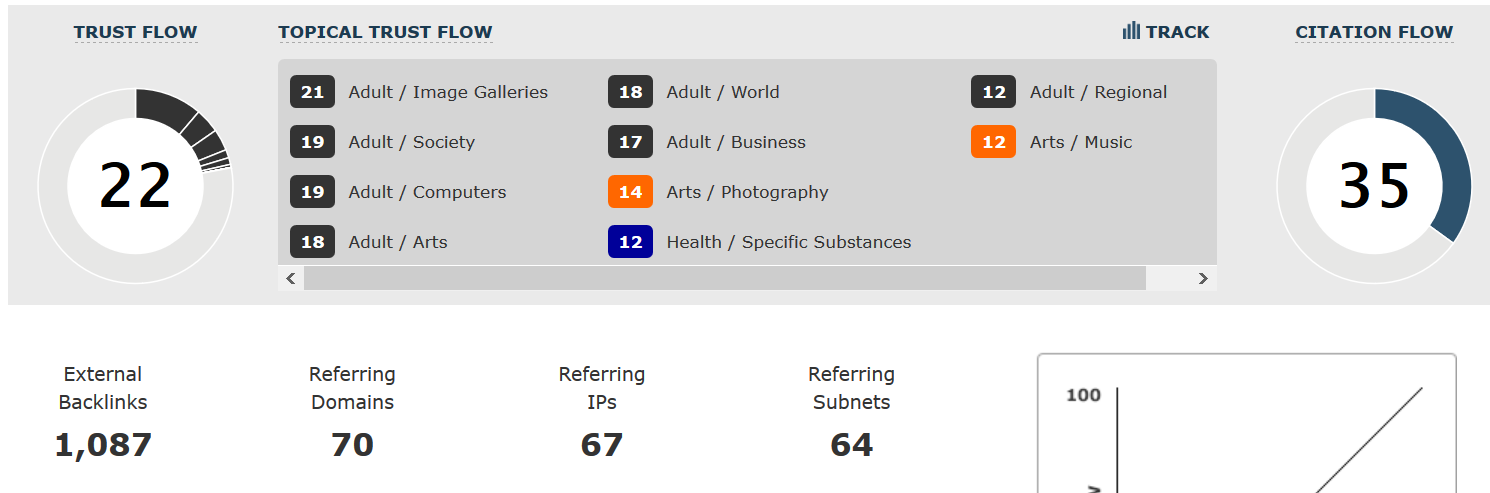Click the 21 Adult Image Galleries badge

pyautogui.click(x=312, y=92)
